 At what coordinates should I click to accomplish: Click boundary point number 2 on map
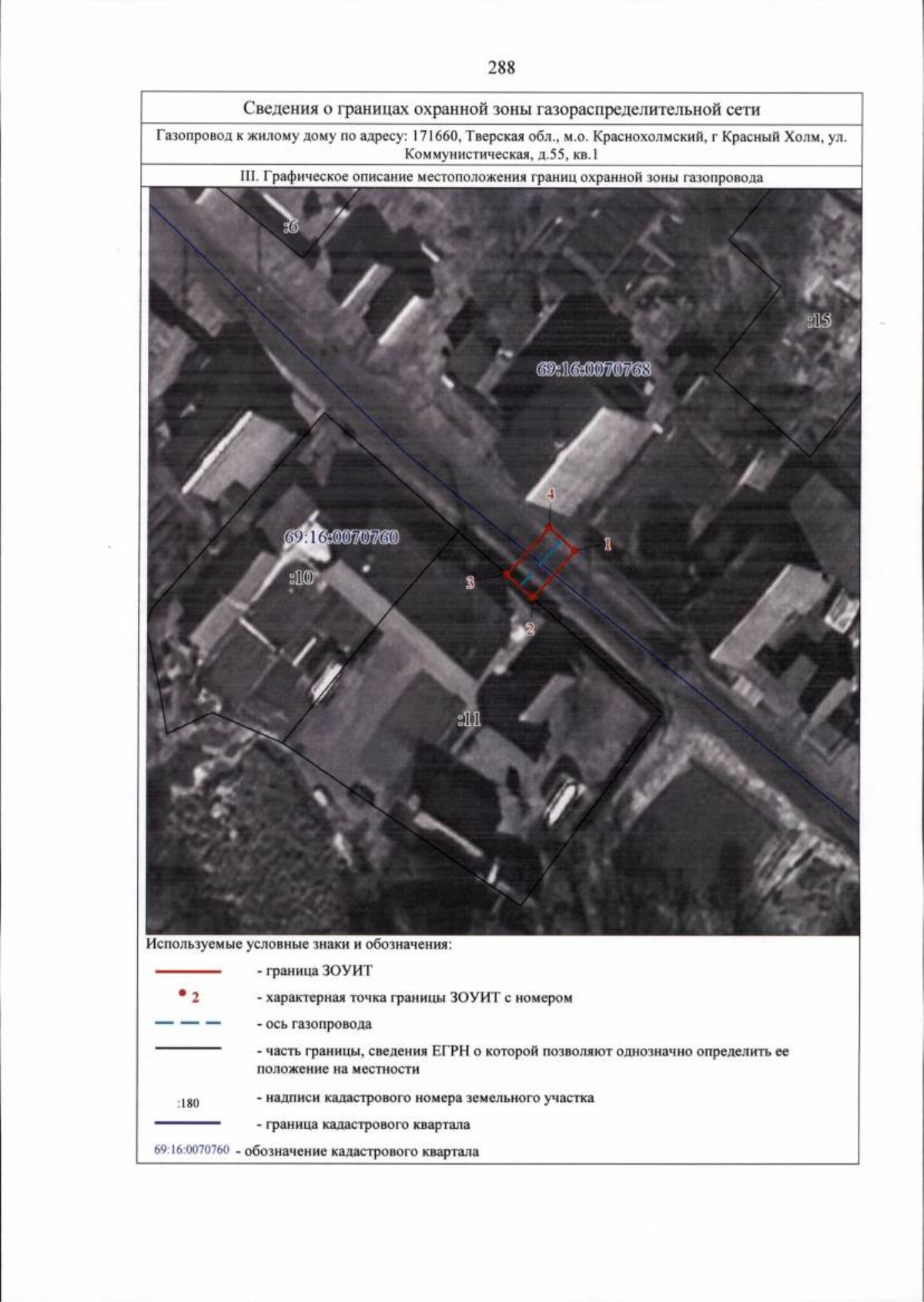click(530, 628)
